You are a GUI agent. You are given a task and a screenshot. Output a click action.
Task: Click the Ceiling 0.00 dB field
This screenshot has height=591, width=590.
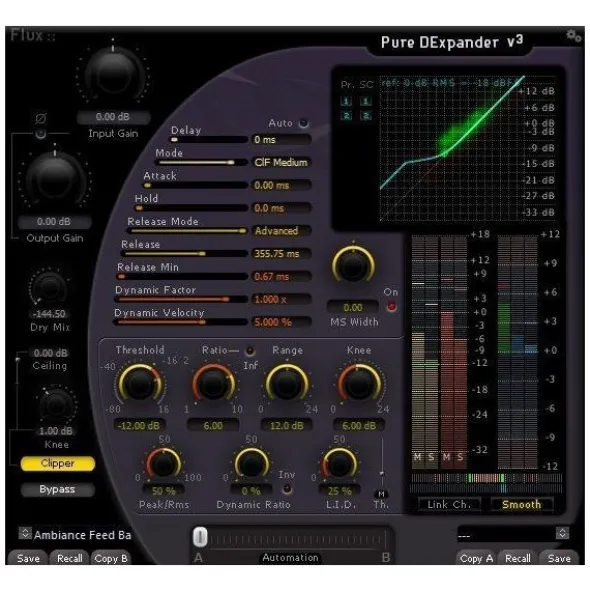tap(51, 353)
